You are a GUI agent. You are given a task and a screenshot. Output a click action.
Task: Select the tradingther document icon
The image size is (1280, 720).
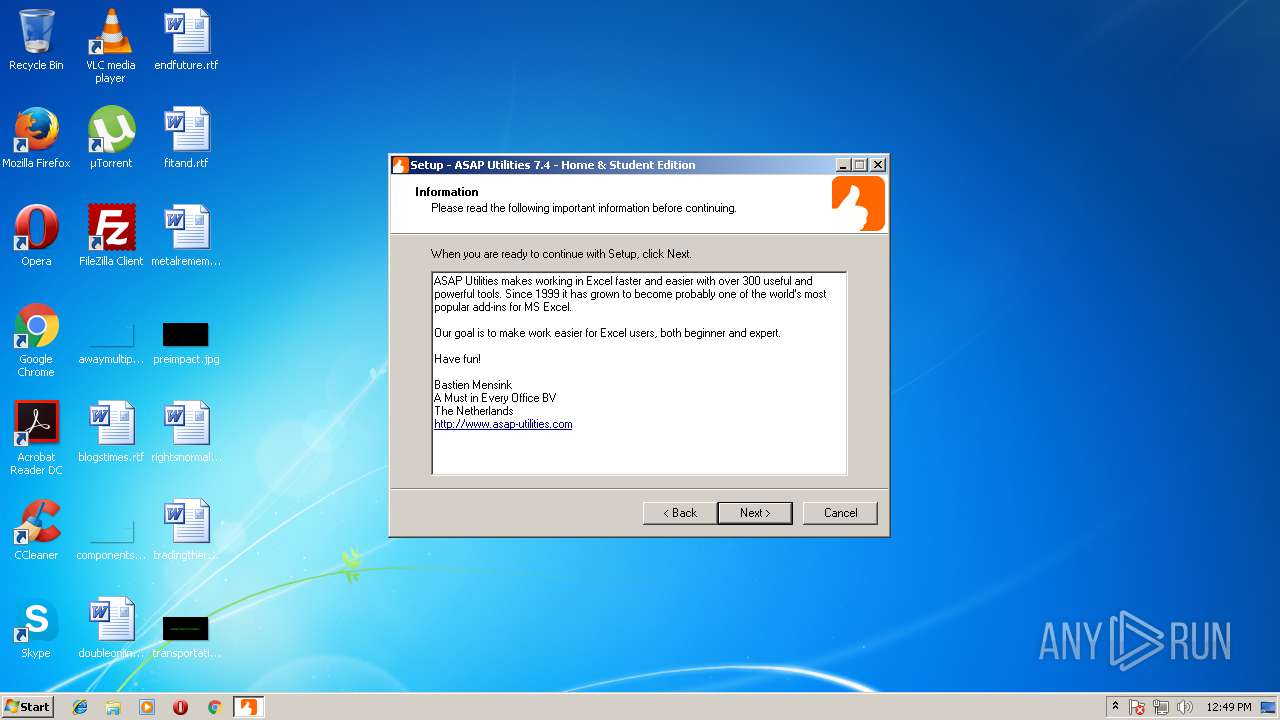pyautogui.click(x=186, y=530)
